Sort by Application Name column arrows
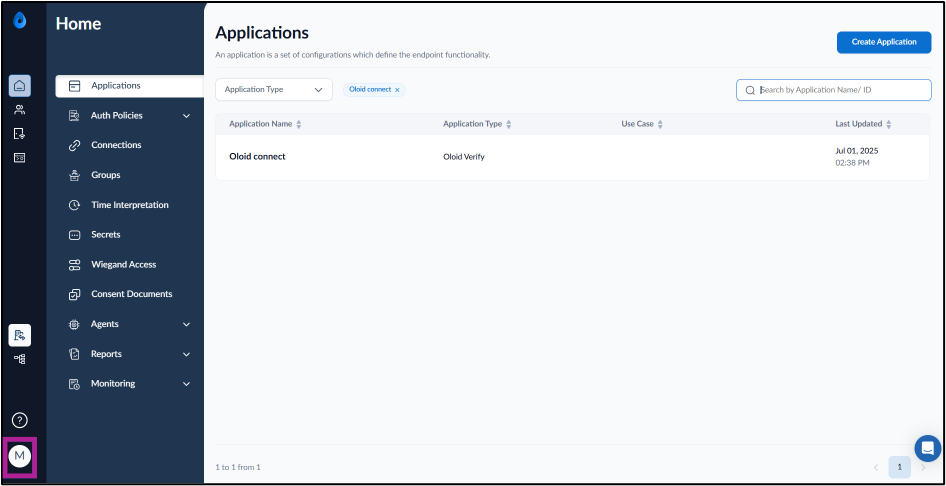The height and width of the screenshot is (486, 946). (x=299, y=124)
